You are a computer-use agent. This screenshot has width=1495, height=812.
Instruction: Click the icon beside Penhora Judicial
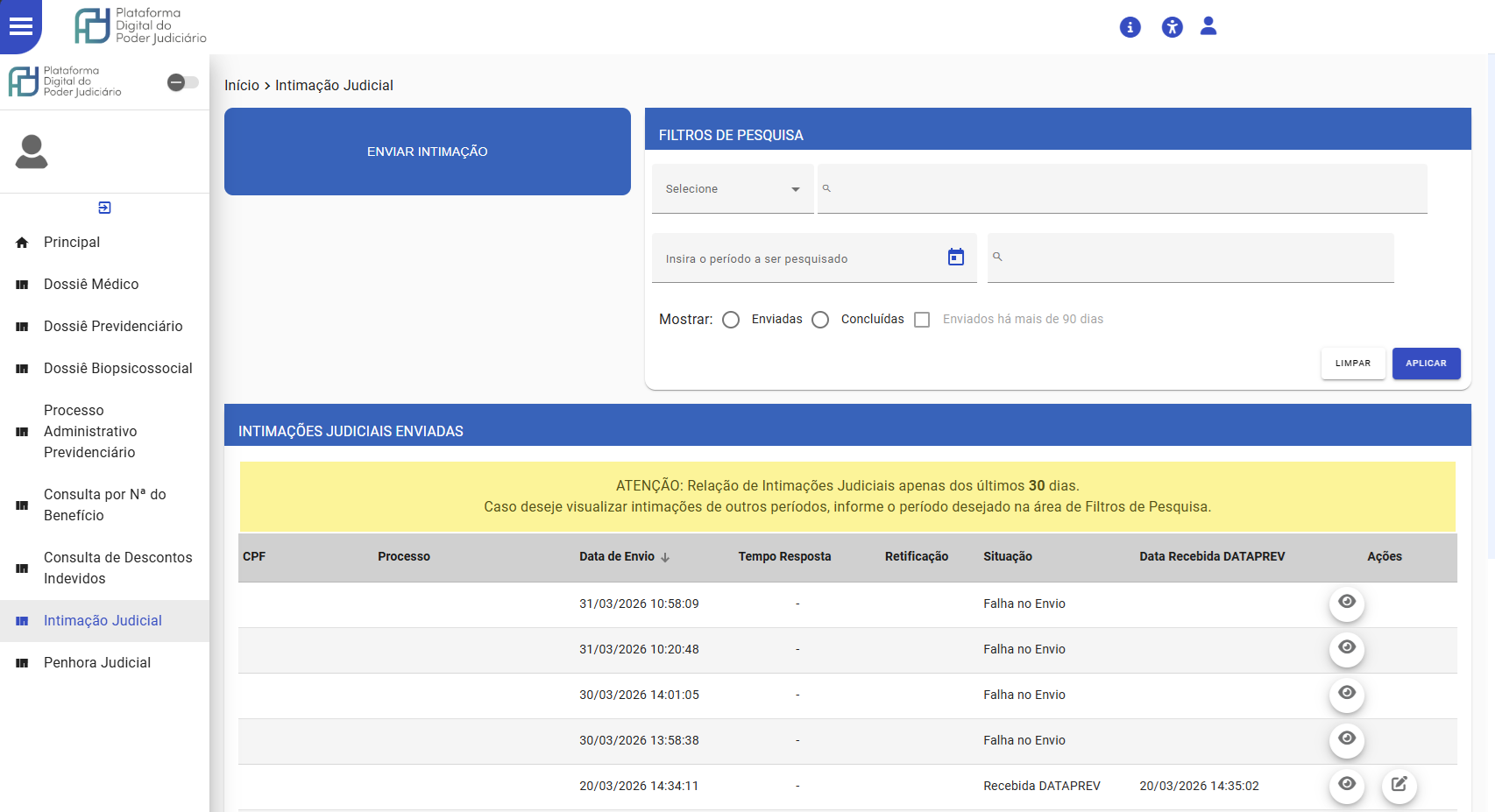[22, 663]
